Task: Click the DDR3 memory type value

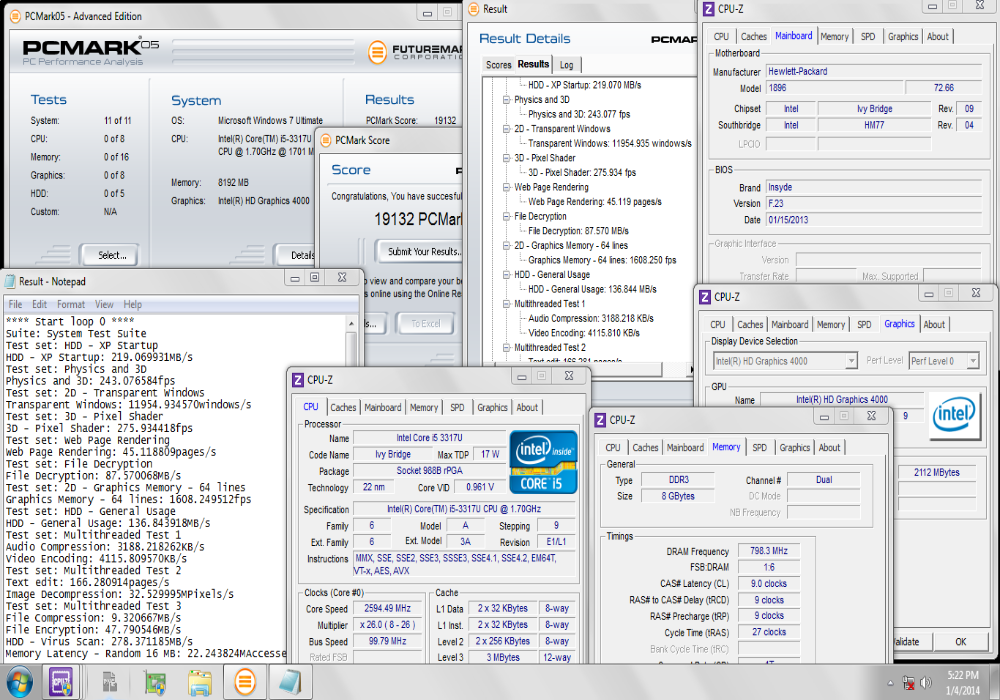Action: (679, 480)
